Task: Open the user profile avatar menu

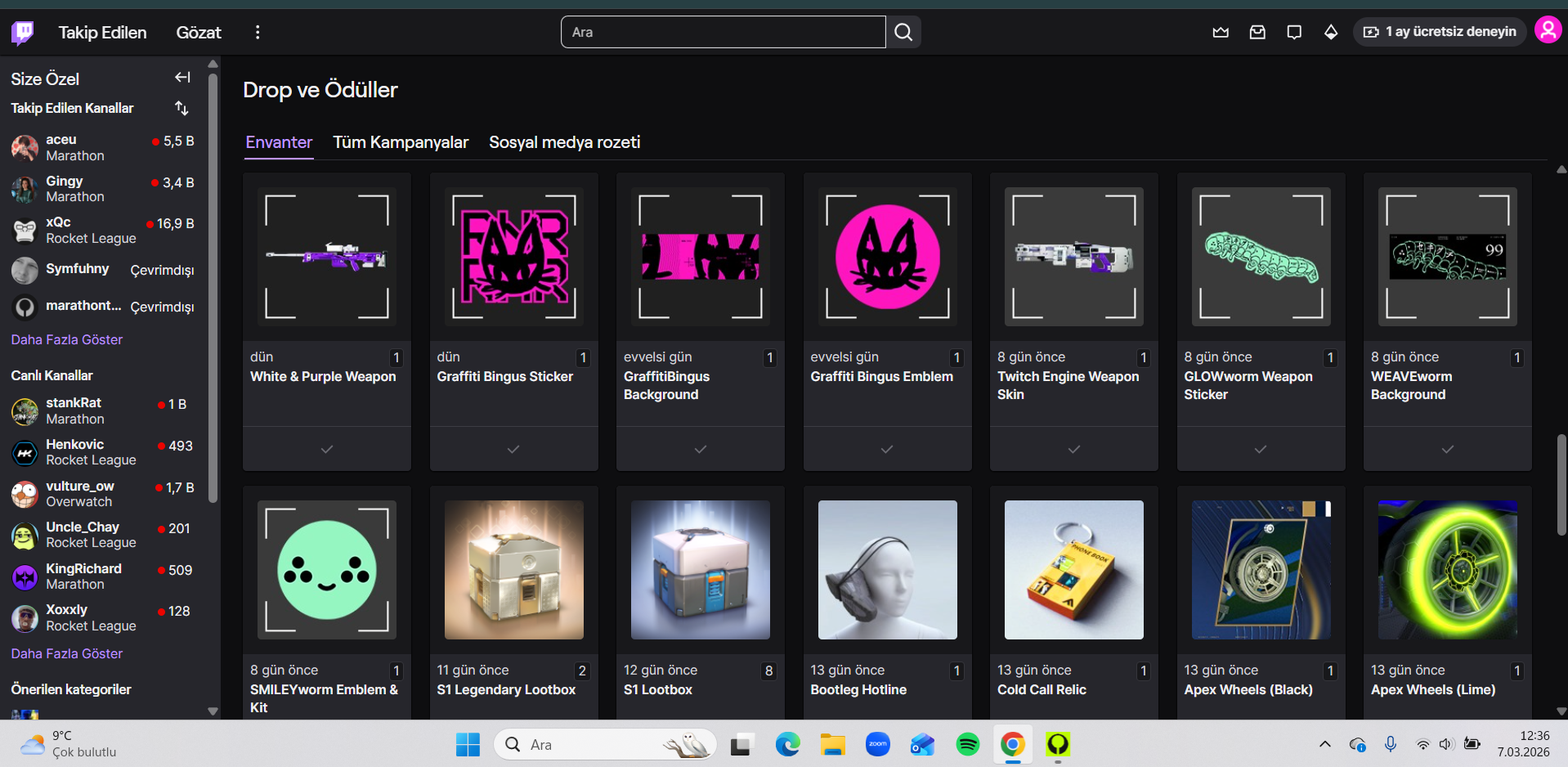Action: click(x=1548, y=31)
